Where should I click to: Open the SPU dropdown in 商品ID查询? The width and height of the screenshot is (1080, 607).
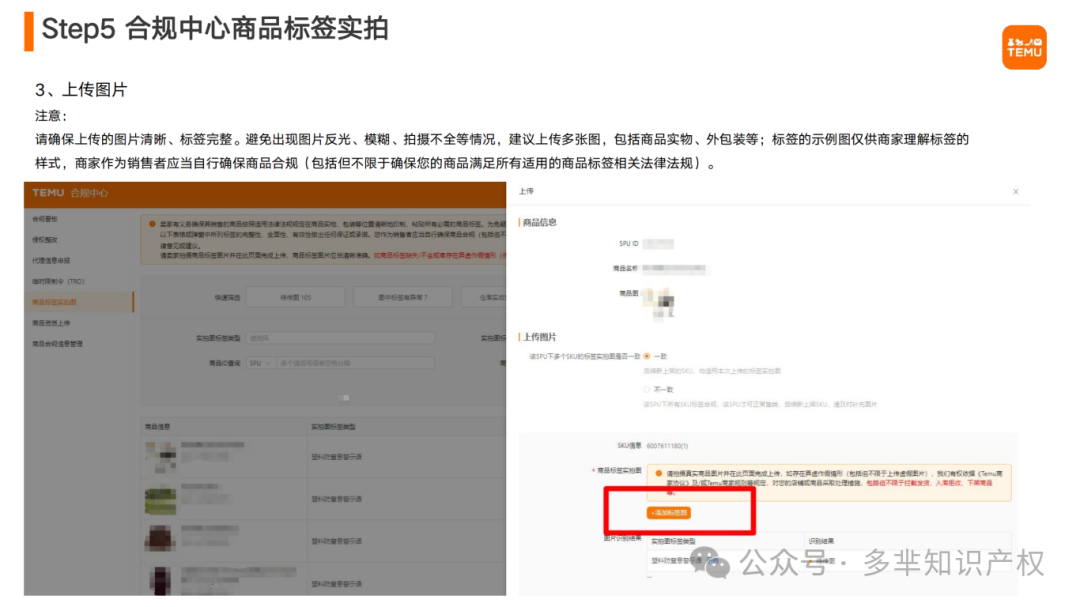(x=260, y=363)
